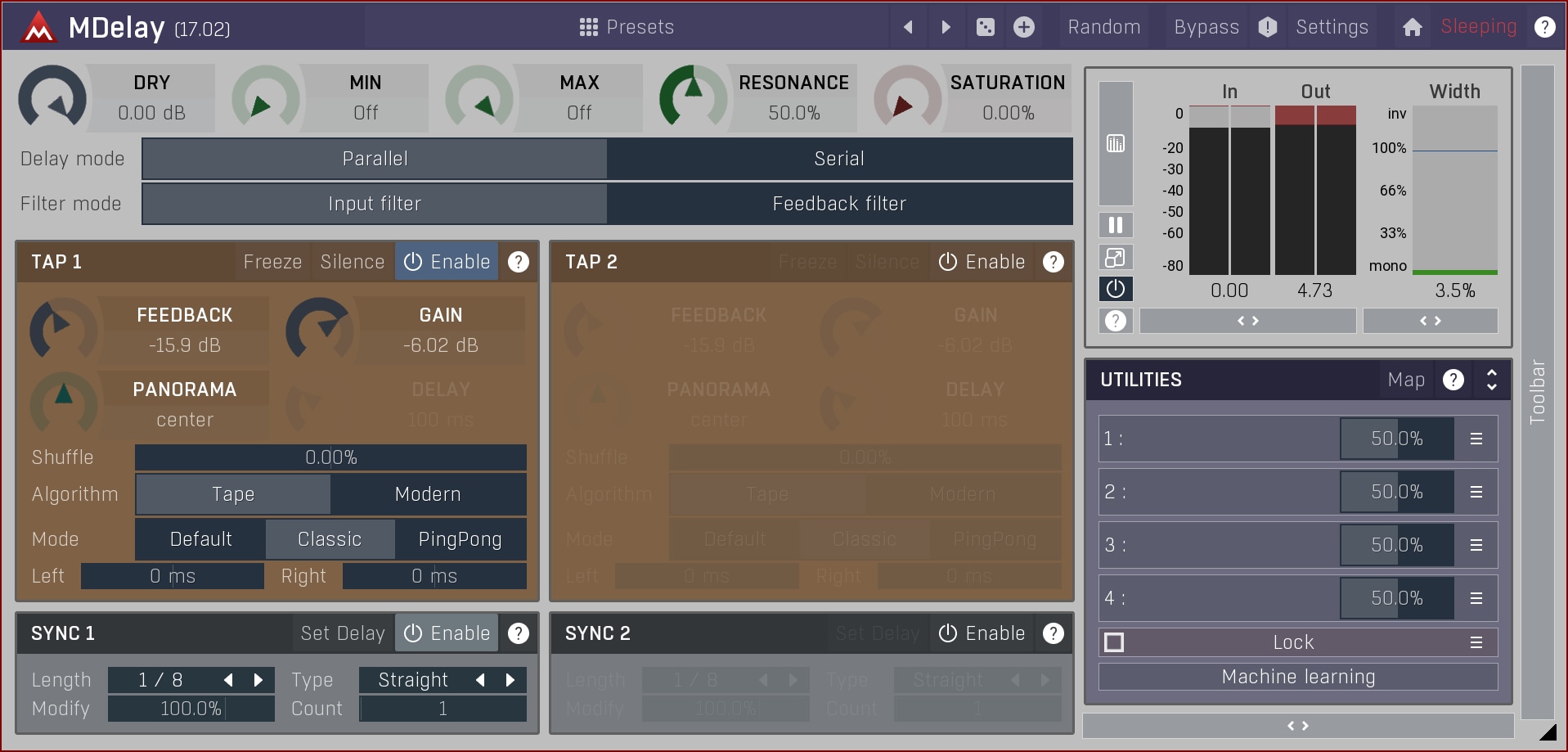Click the home icon in top bar
1568x752 pixels.
point(1412,27)
